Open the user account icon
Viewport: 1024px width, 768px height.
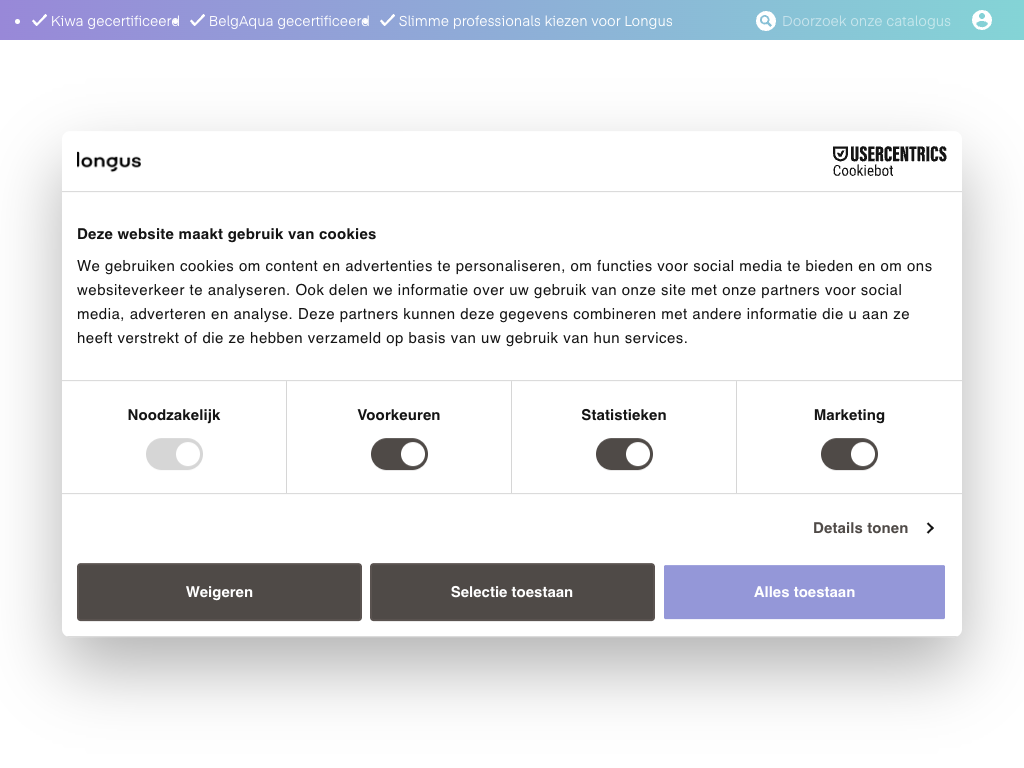pos(982,20)
